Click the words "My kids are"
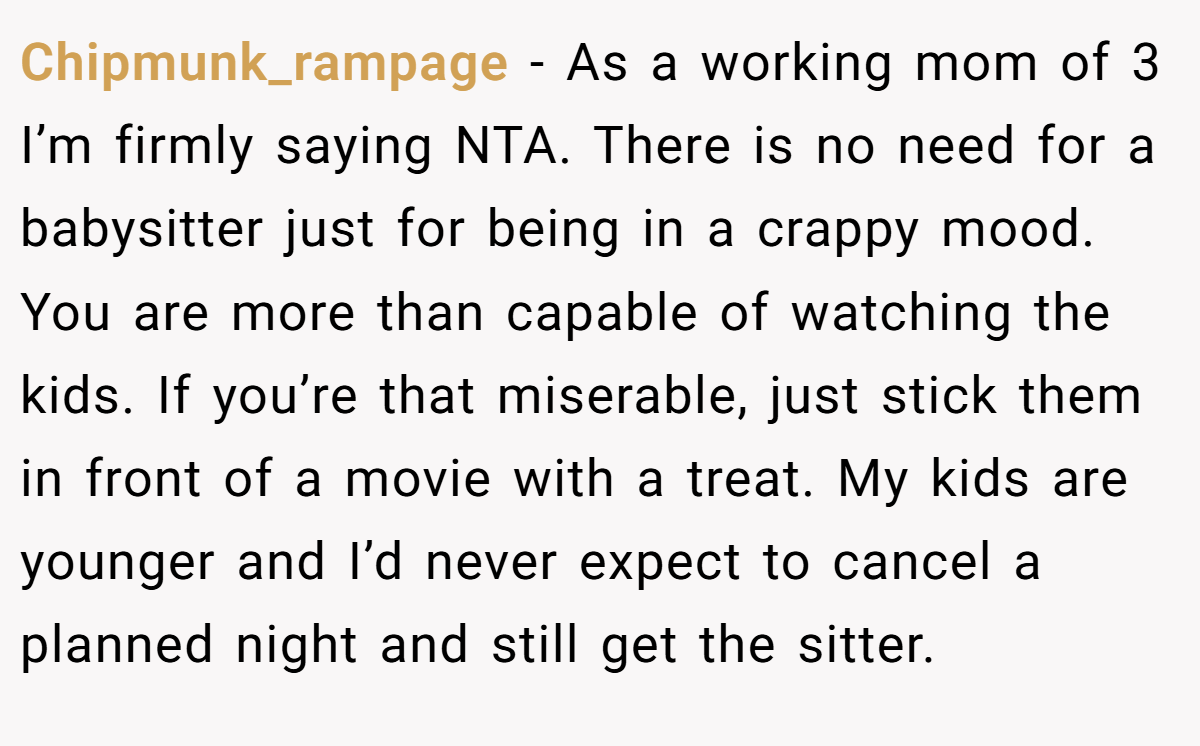Image resolution: width=1200 pixels, height=746 pixels. 983,480
